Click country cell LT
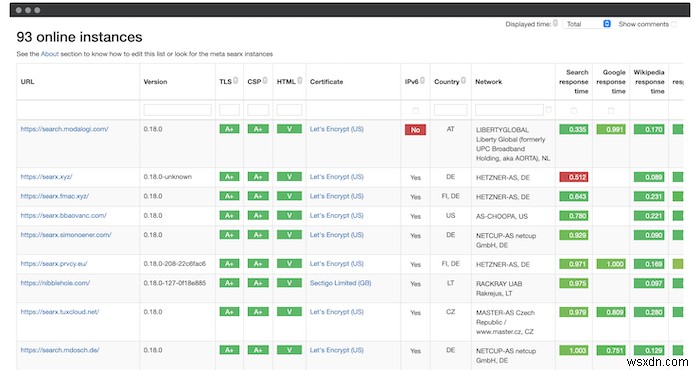This screenshot has height=372, width=700. [450, 283]
